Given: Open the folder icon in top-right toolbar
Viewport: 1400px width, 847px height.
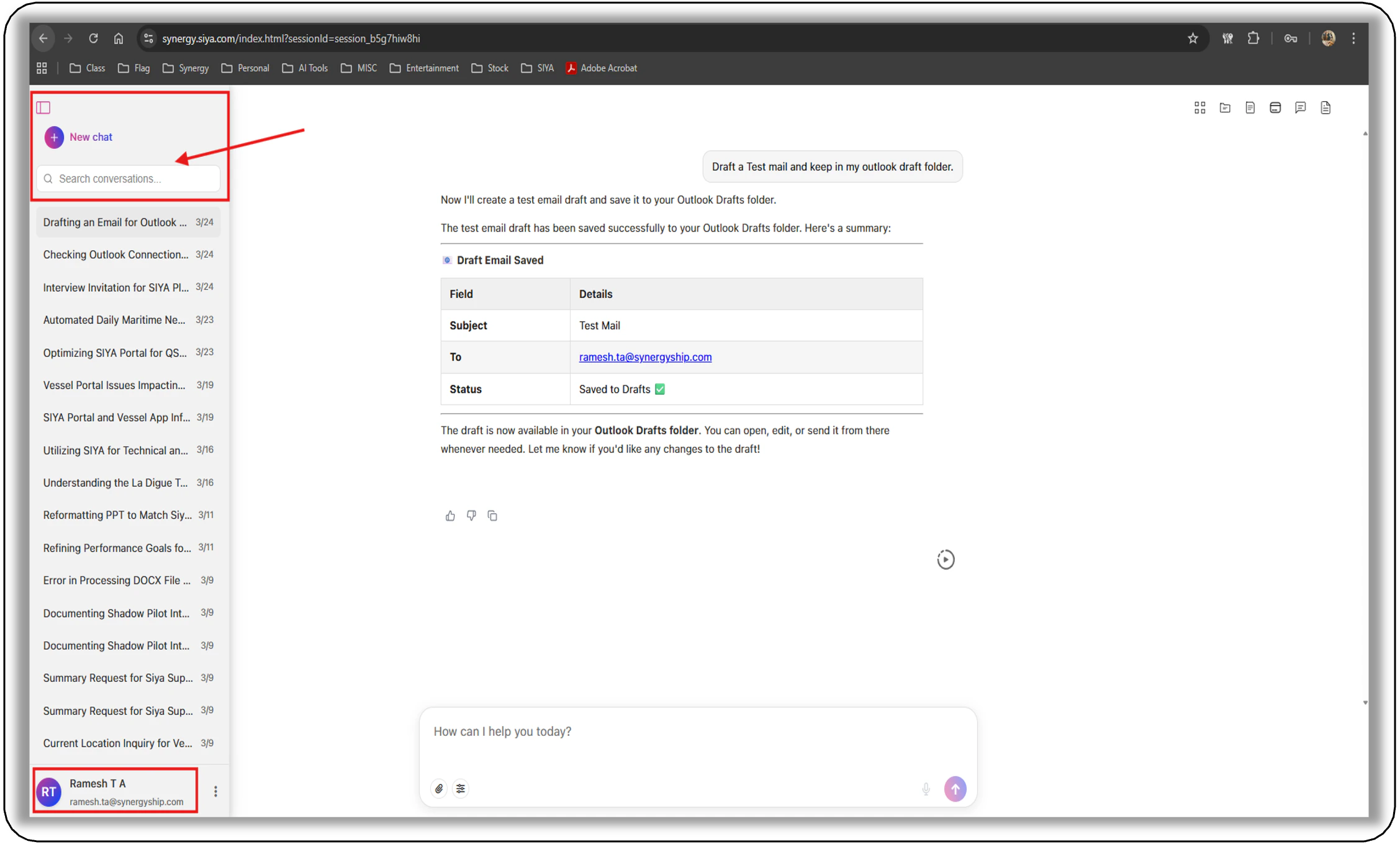Looking at the screenshot, I should click(1225, 108).
